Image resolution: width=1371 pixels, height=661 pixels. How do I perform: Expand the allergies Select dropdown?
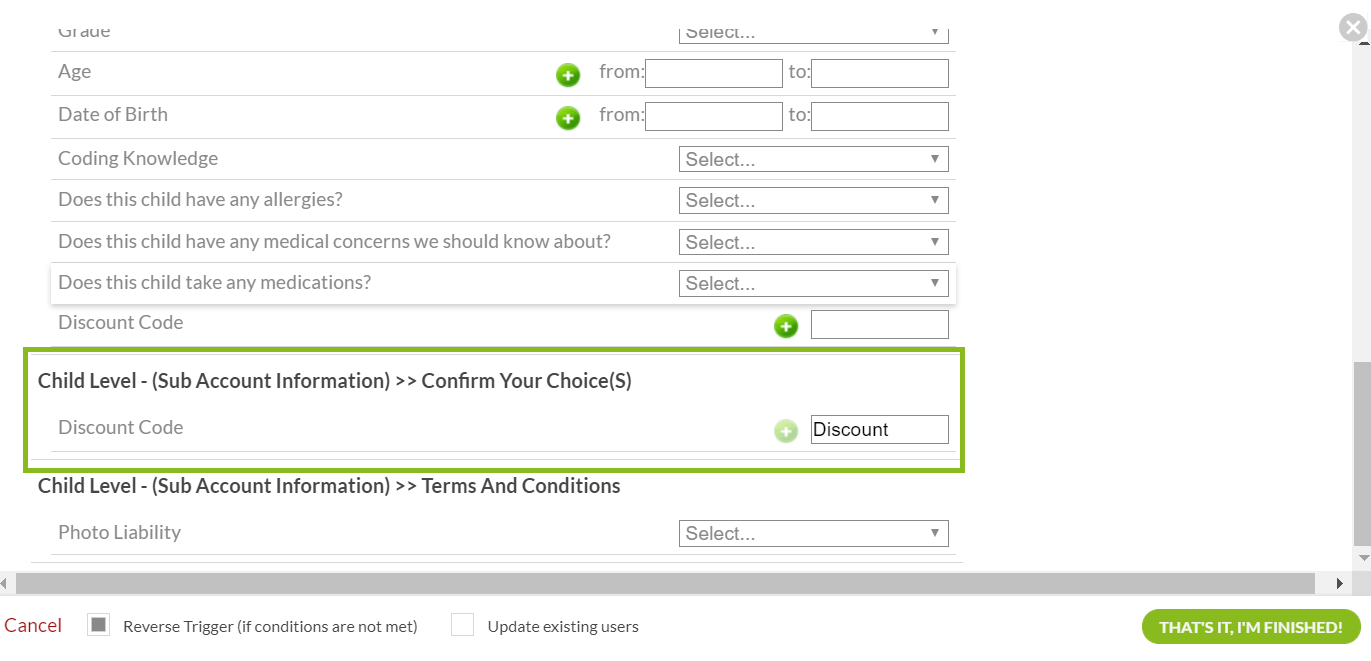point(813,200)
